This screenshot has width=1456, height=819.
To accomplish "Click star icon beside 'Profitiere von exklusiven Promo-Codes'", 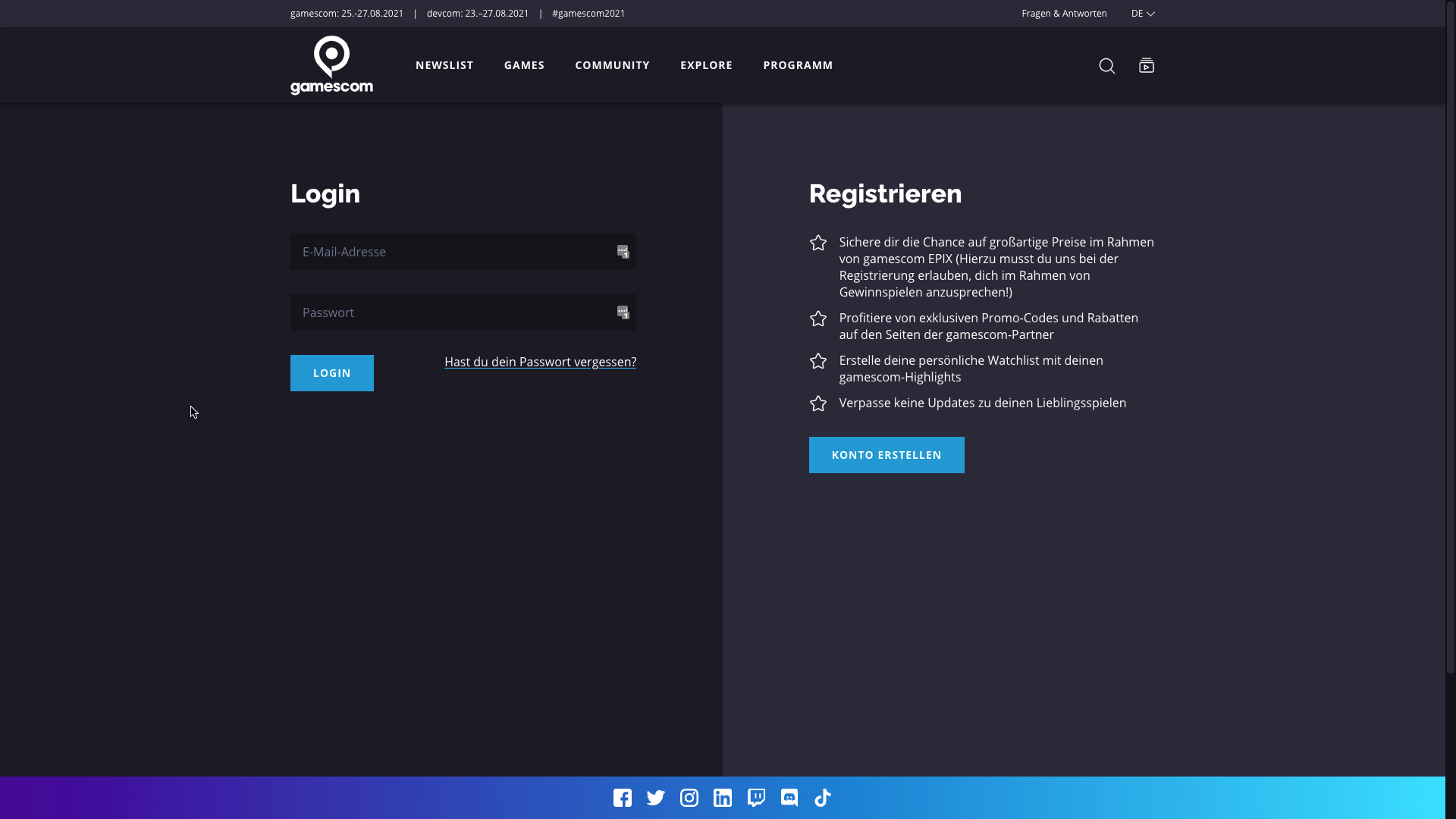I will click(818, 318).
